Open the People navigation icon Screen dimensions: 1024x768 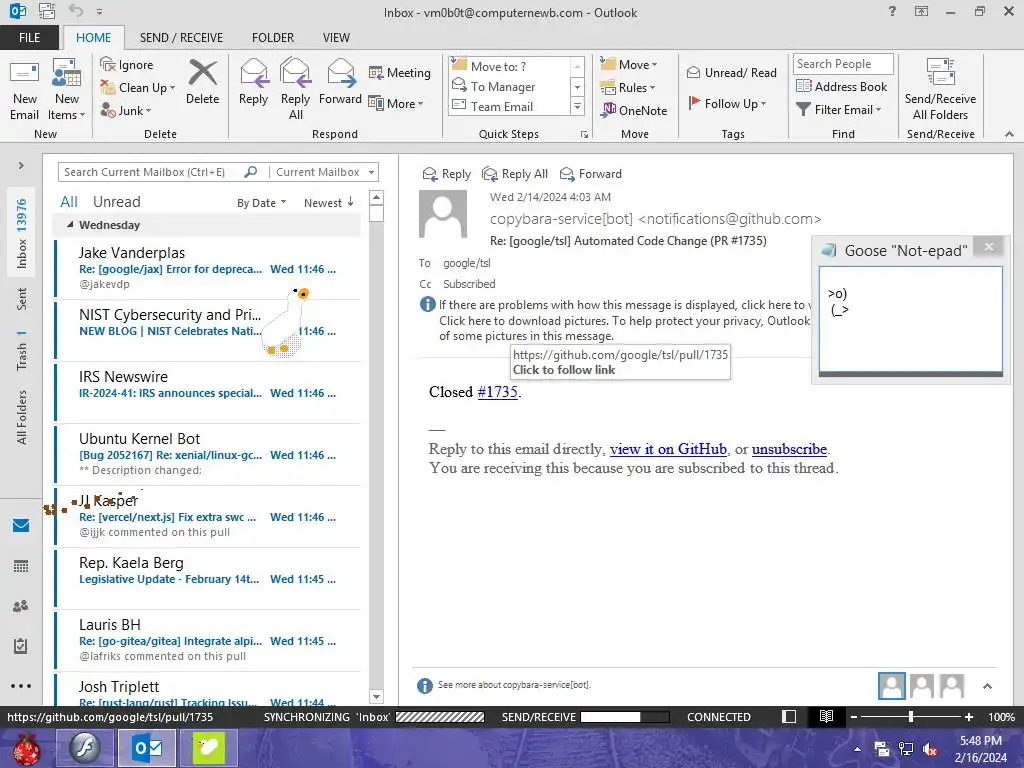coord(21,606)
